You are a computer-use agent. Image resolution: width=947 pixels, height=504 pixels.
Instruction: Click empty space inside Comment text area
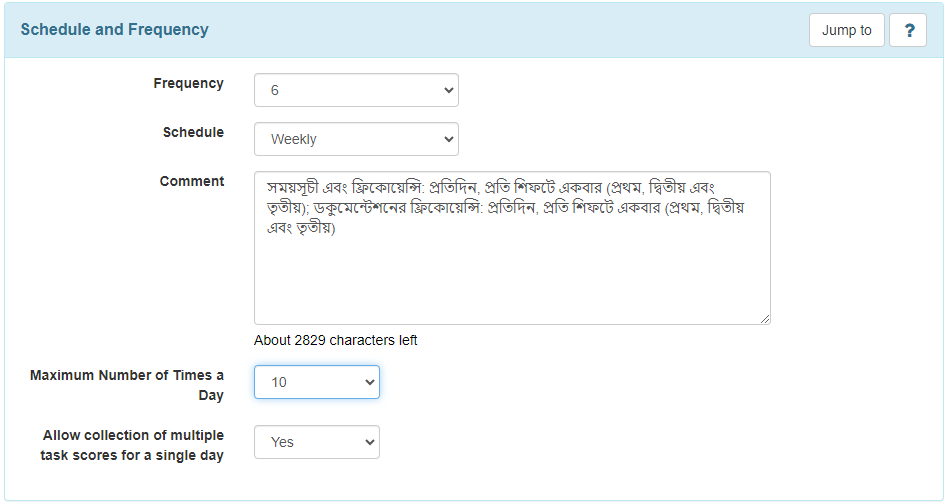point(512,278)
